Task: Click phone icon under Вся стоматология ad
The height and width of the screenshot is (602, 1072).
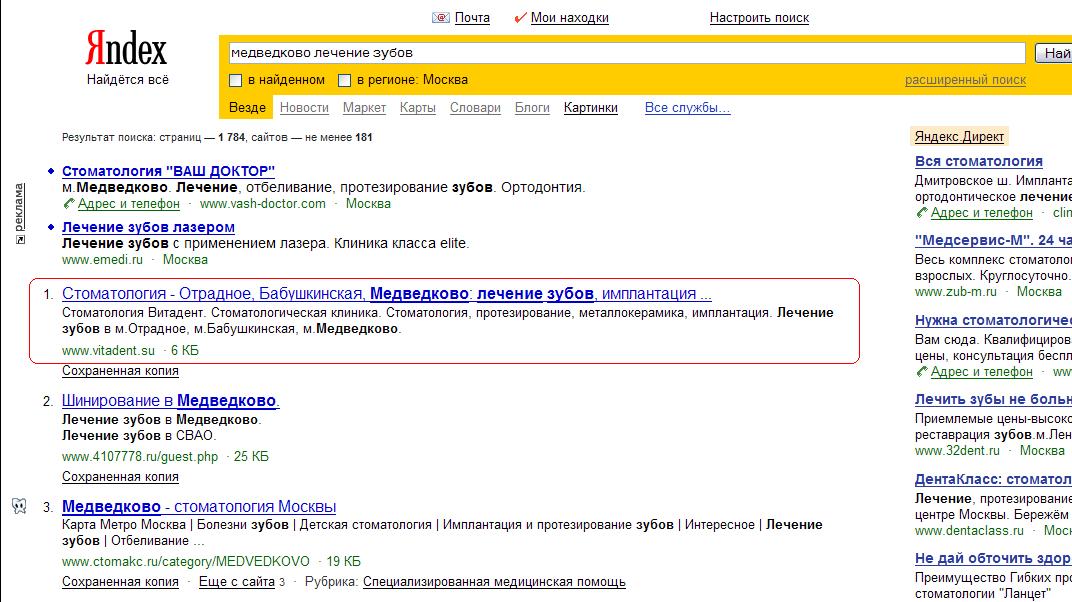Action: (922, 213)
